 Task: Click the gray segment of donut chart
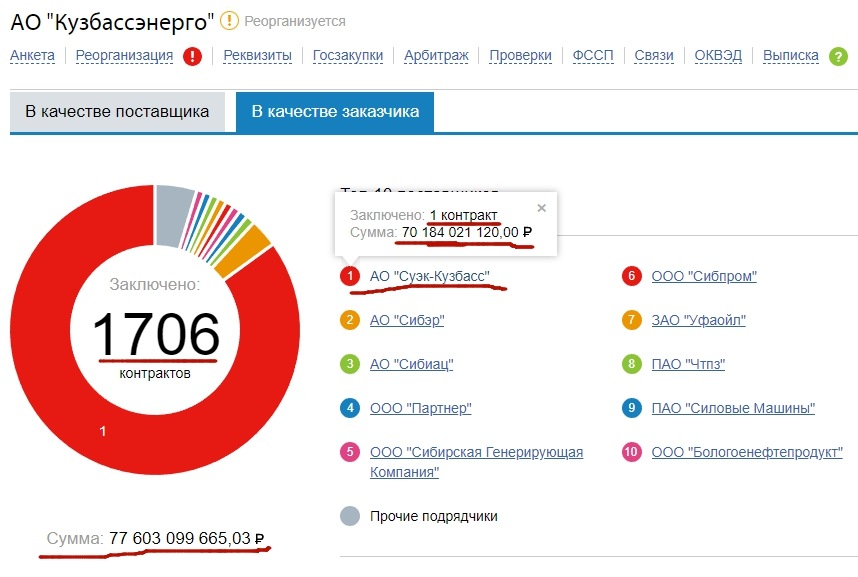tap(173, 215)
